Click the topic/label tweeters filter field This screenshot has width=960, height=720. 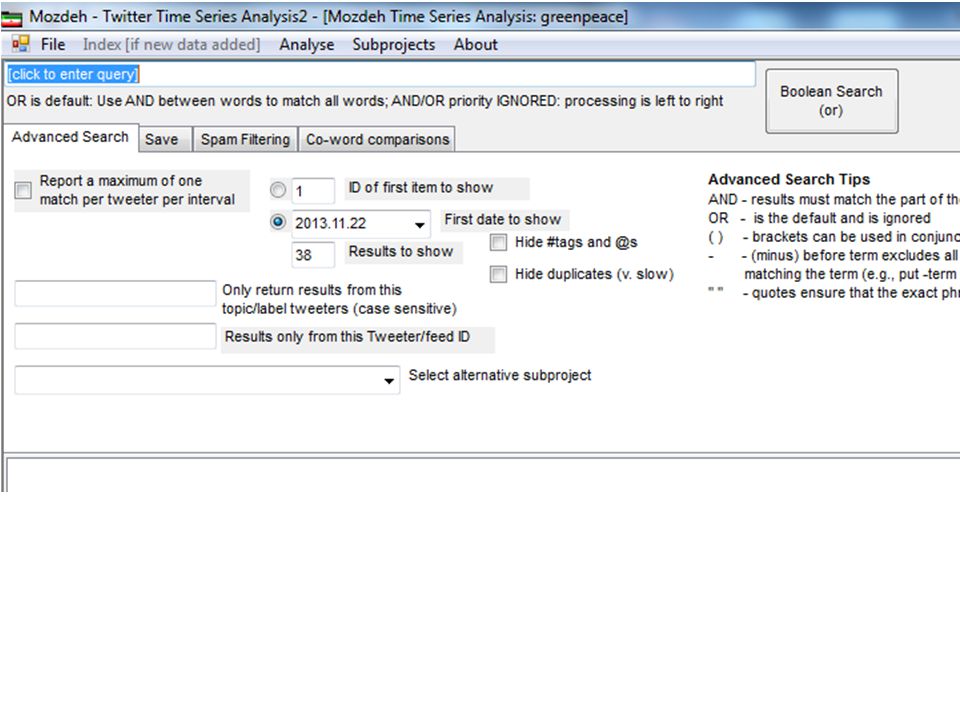point(115,293)
